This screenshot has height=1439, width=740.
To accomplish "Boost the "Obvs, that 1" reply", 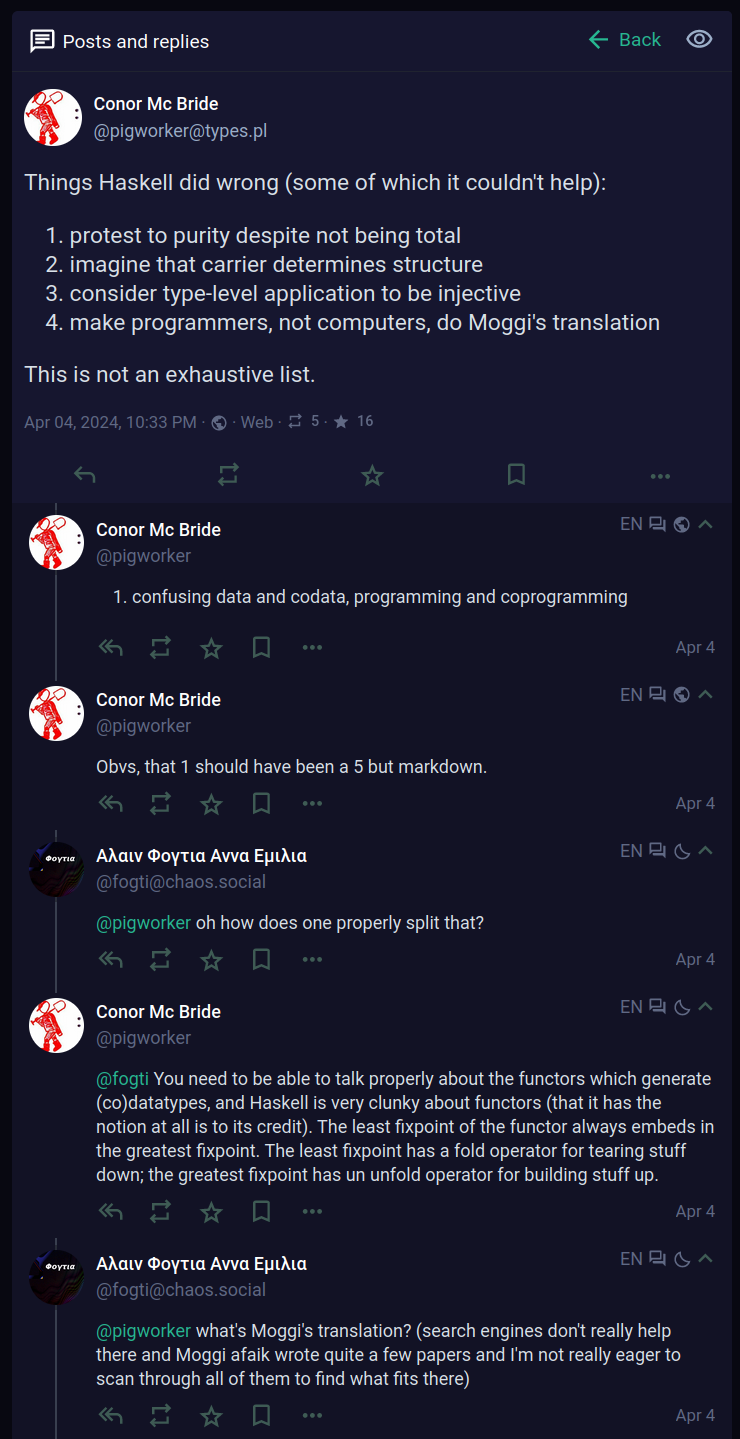I will tap(160, 804).
